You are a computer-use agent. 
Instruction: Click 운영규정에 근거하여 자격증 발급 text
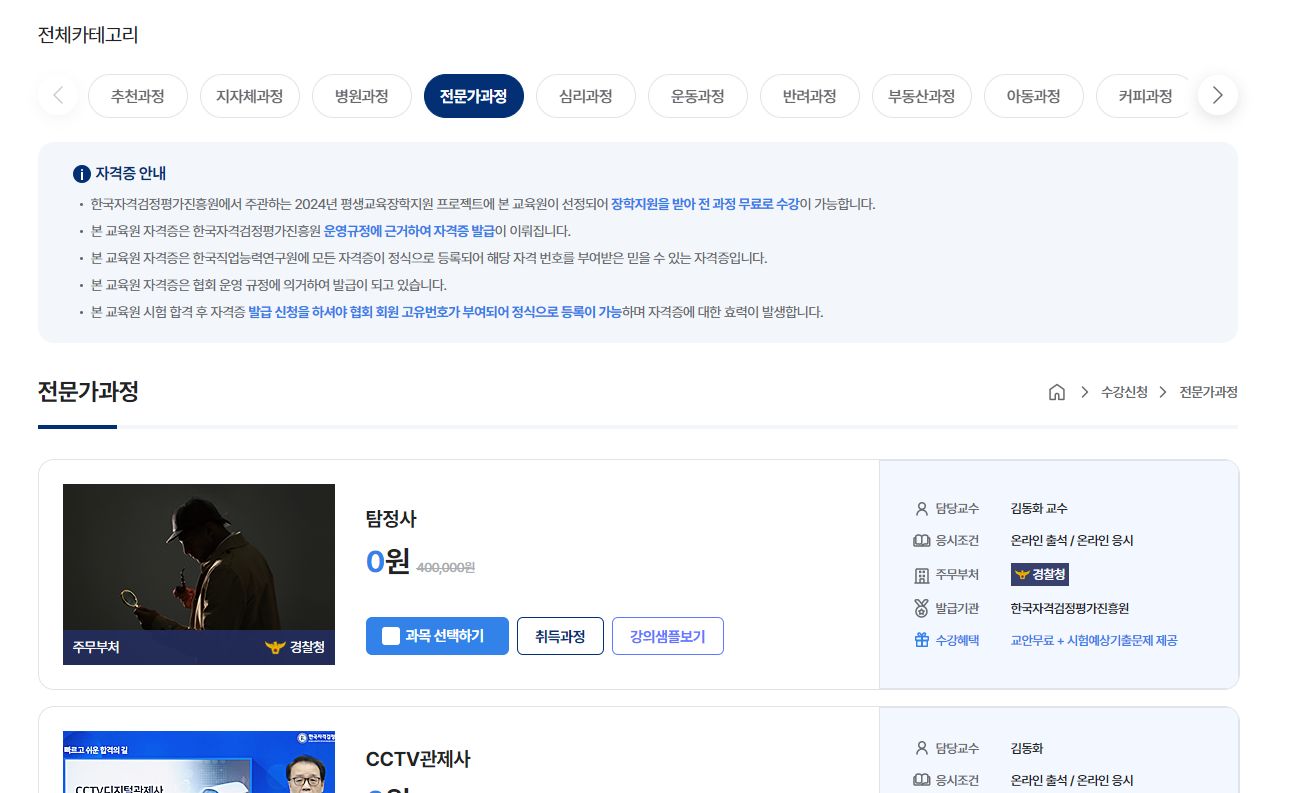pos(409,231)
